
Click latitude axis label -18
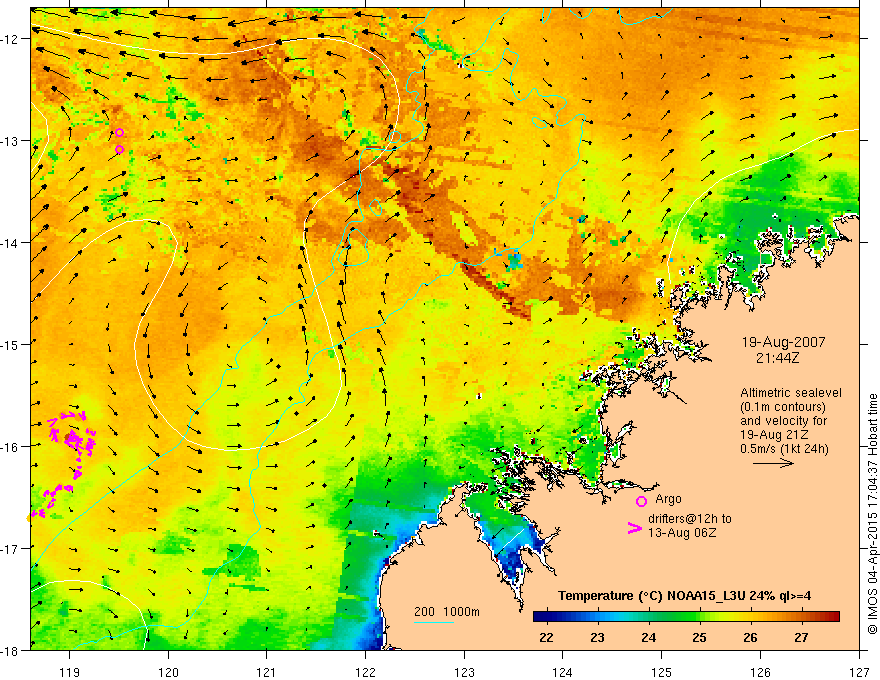click(x=11, y=650)
